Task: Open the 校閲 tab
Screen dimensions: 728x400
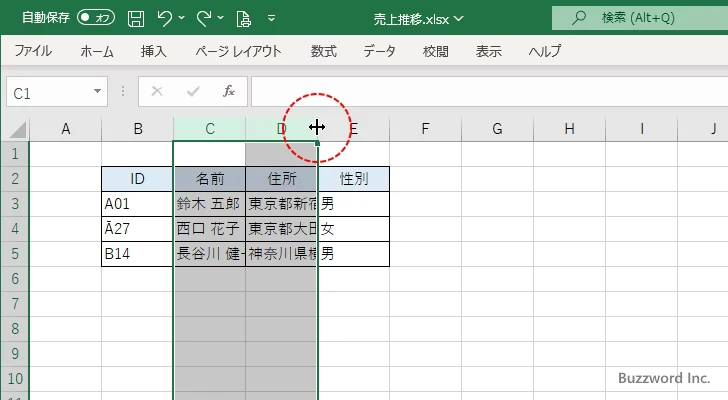Action: (x=436, y=51)
